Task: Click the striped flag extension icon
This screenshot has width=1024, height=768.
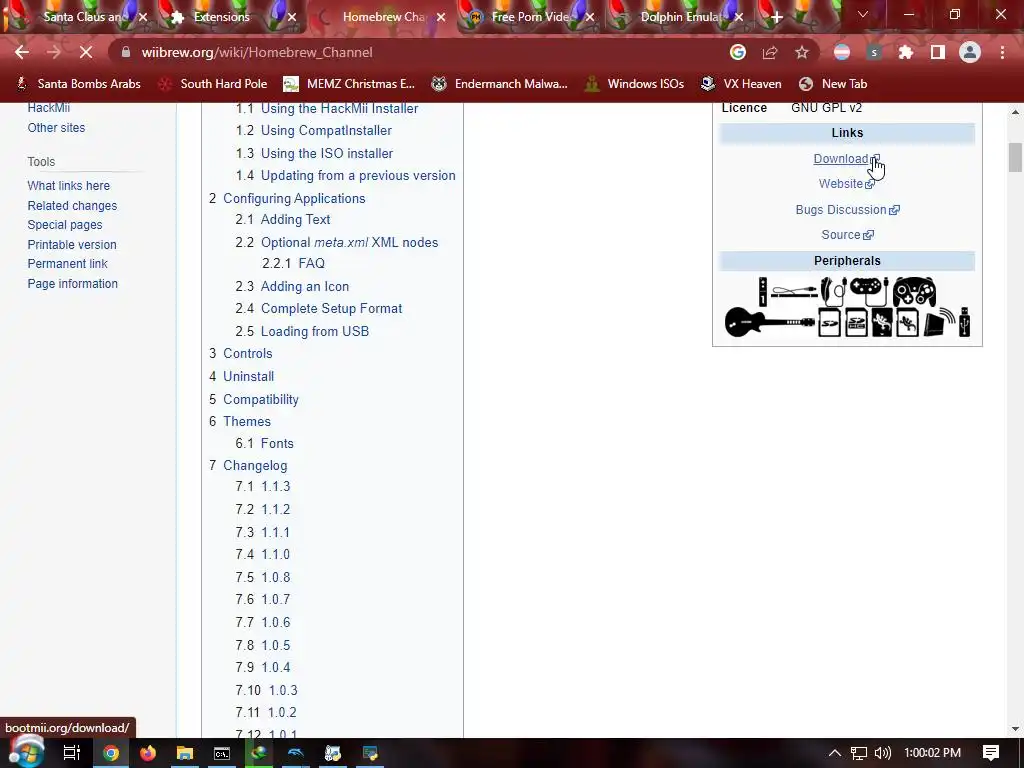Action: [x=842, y=52]
